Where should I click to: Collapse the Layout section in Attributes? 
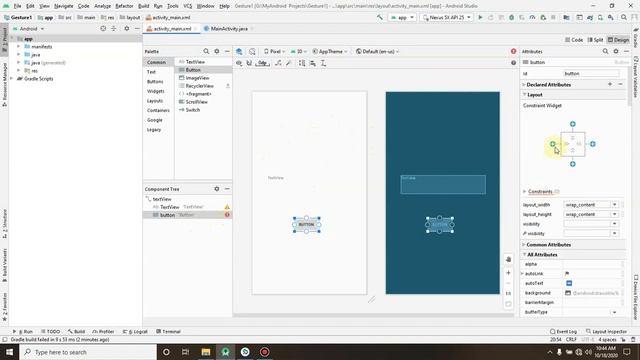[x=524, y=95]
